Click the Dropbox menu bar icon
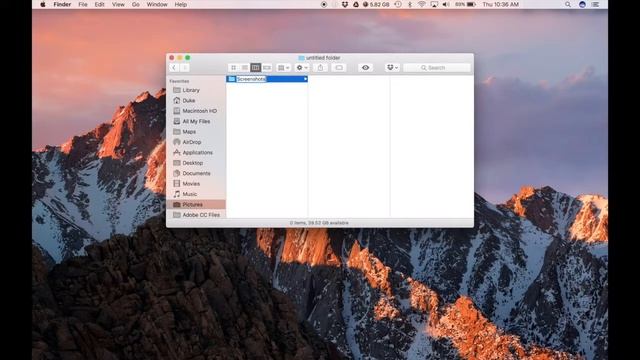The image size is (640, 360). [345, 4]
